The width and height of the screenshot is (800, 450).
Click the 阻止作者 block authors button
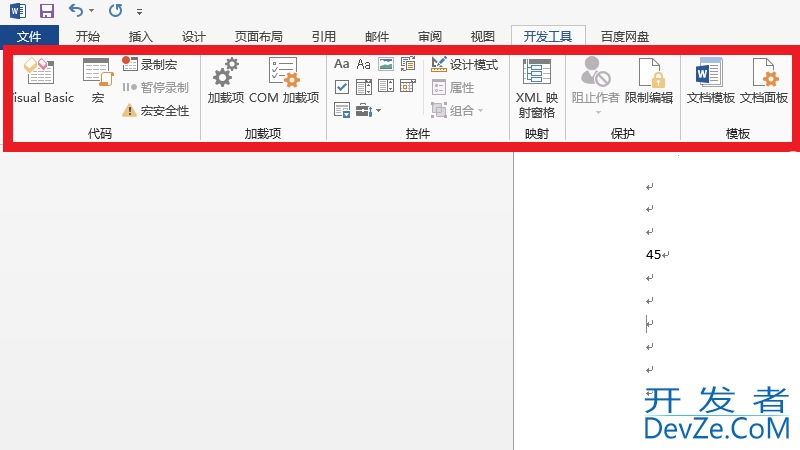pyautogui.click(x=595, y=81)
